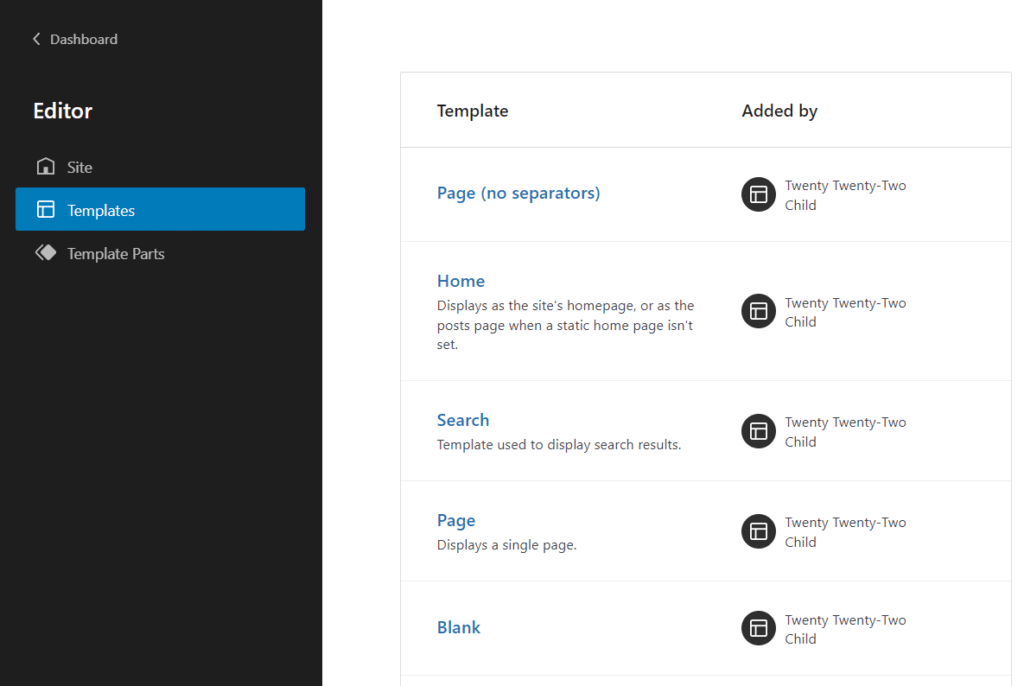Click theme icon in Search row
This screenshot has height=686, width=1024.
(758, 431)
